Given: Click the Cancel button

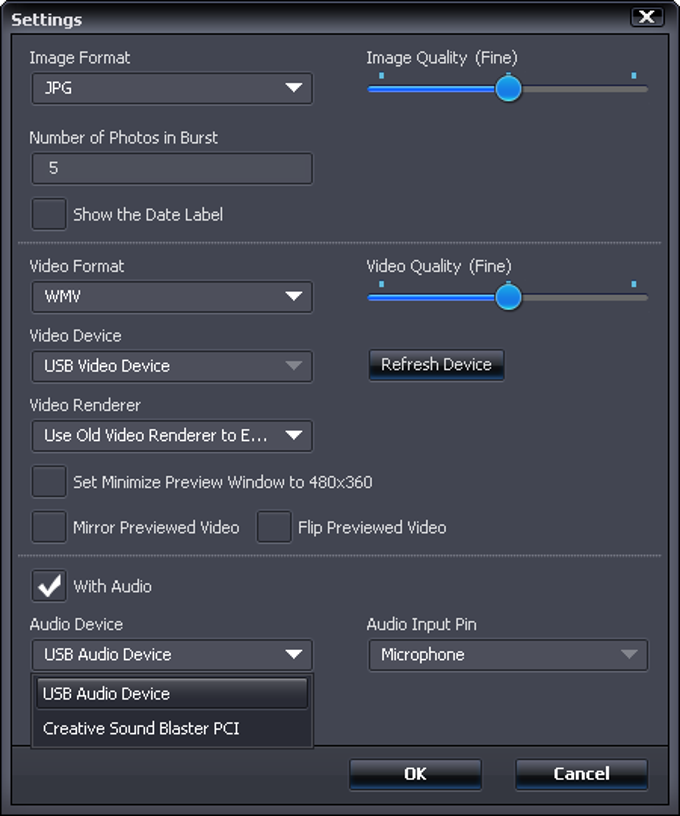Looking at the screenshot, I should (x=581, y=773).
